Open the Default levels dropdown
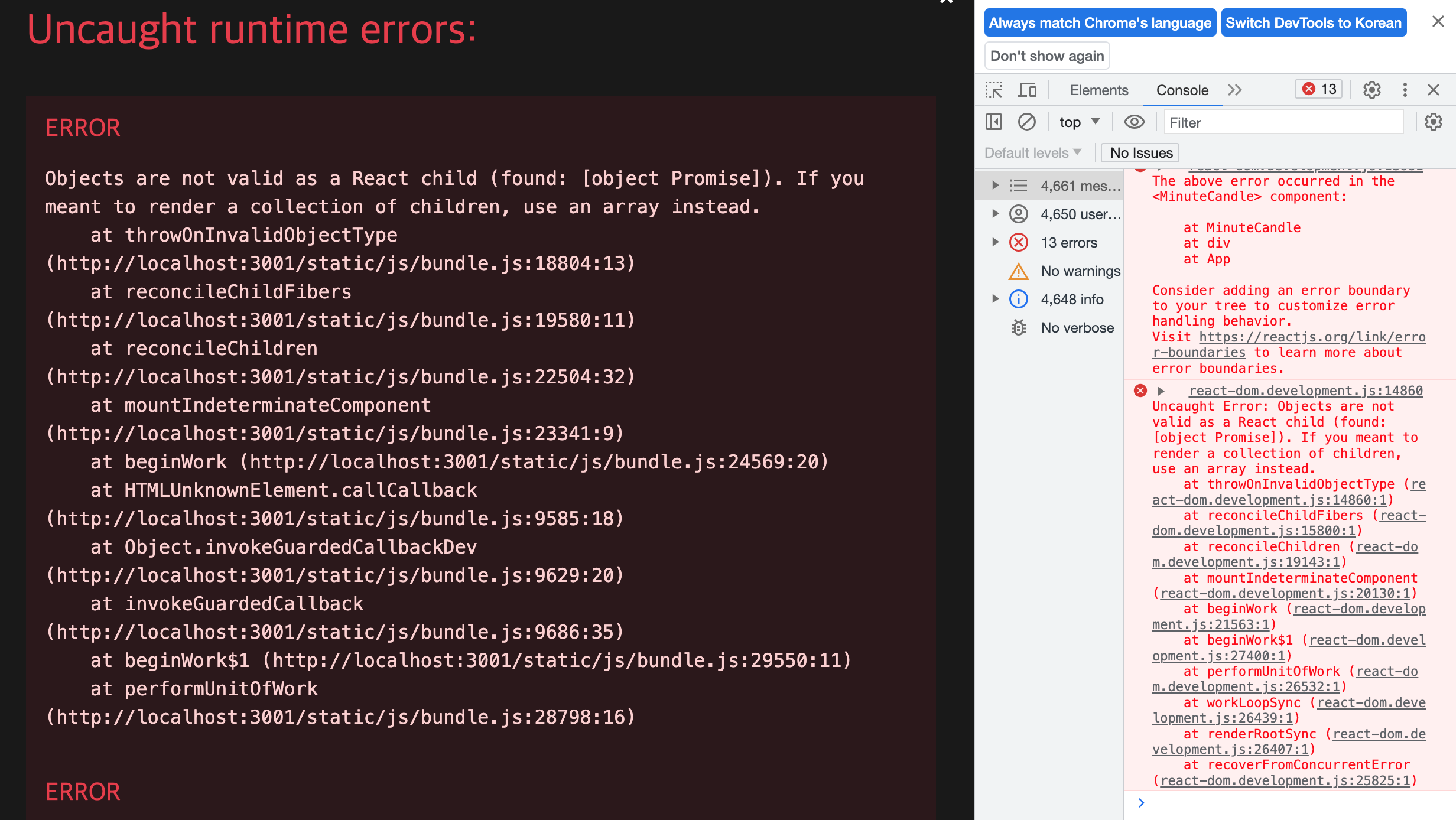The image size is (1456, 820). click(x=1032, y=153)
